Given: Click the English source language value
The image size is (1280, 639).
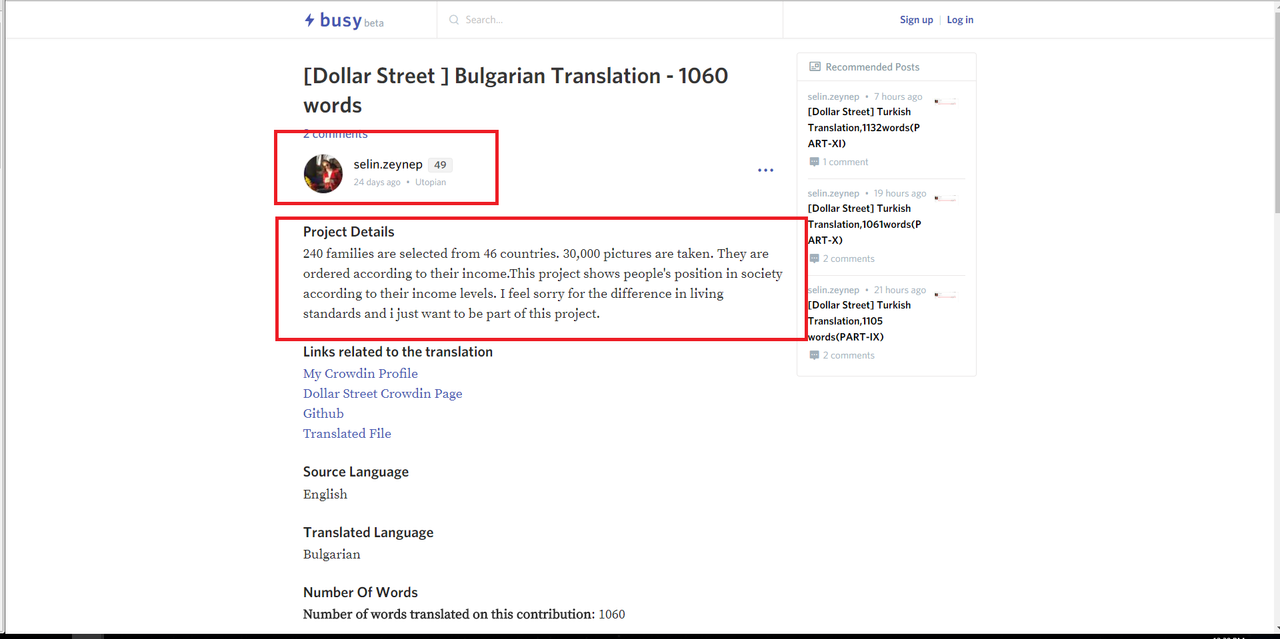Looking at the screenshot, I should point(325,495).
